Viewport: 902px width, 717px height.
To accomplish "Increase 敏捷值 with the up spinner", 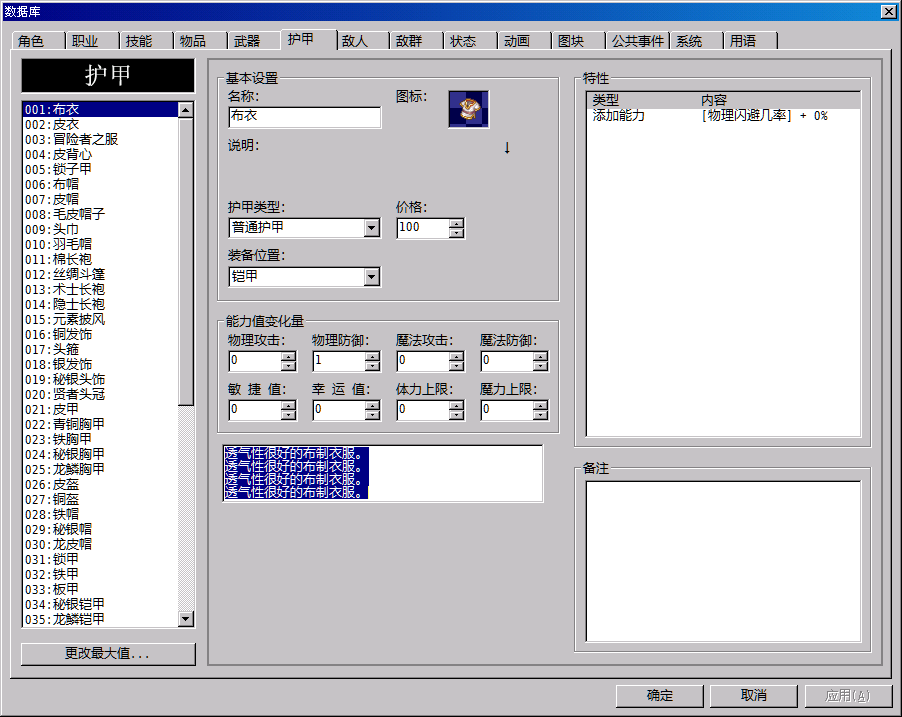I will tap(289, 406).
